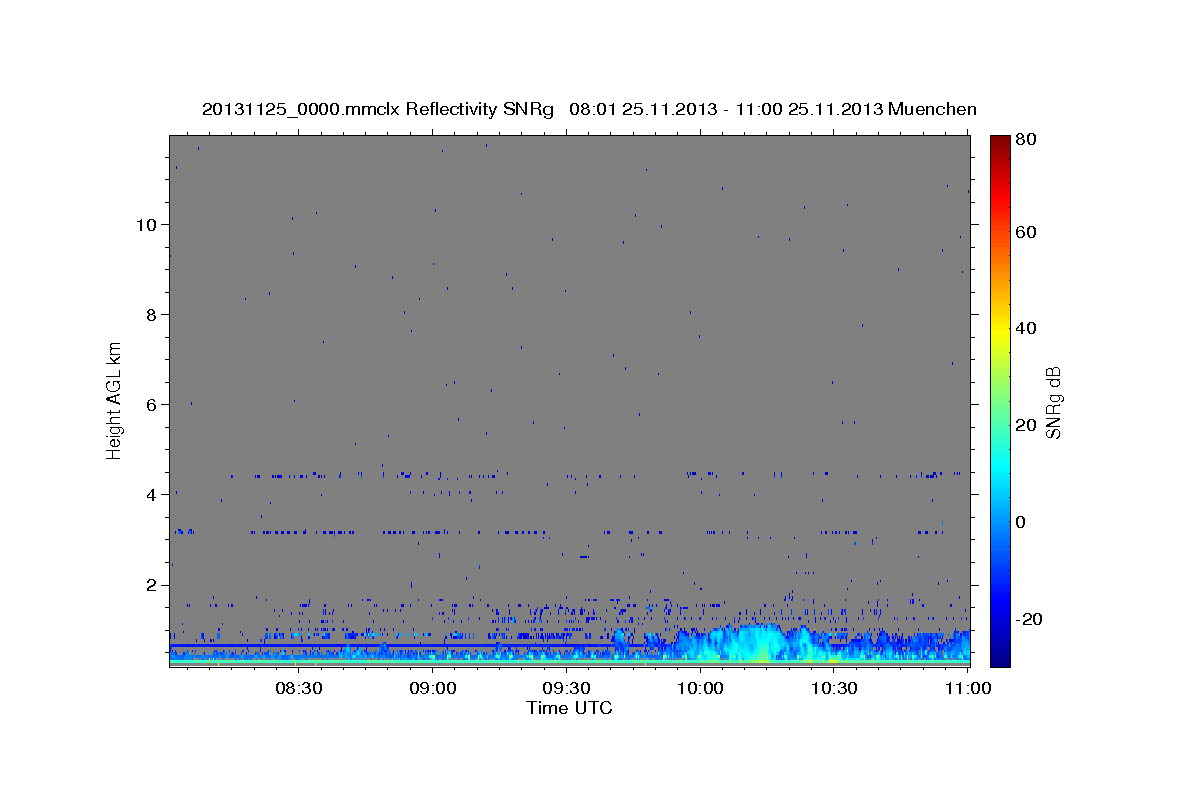
Task: Click the height tick label 2
Action: (152, 584)
